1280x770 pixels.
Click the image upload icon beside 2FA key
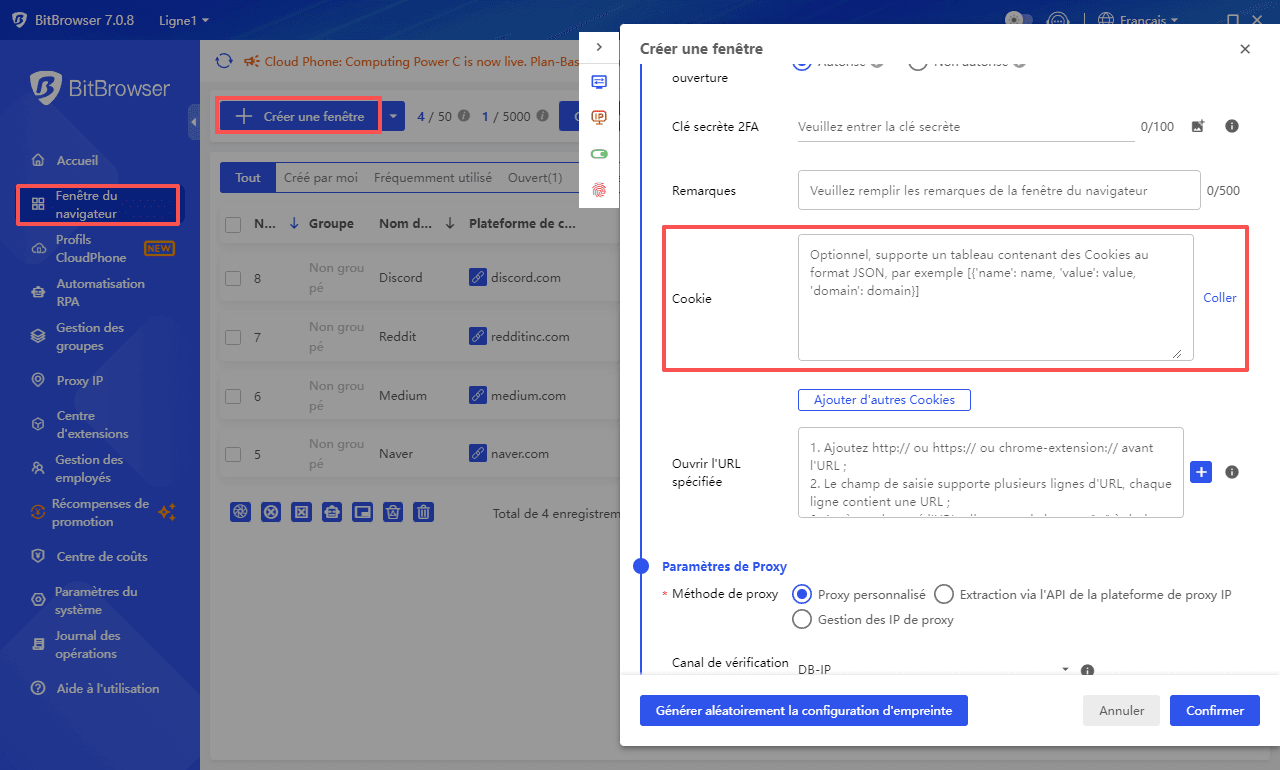pos(1198,127)
